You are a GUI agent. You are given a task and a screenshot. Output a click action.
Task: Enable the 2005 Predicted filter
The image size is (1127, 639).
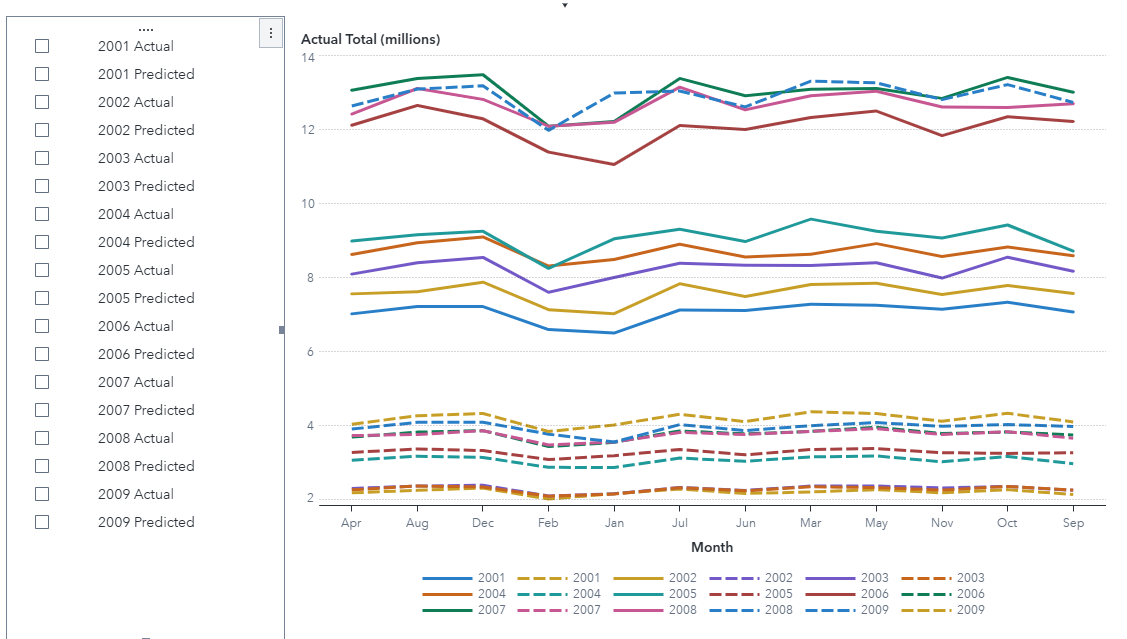[x=41, y=298]
